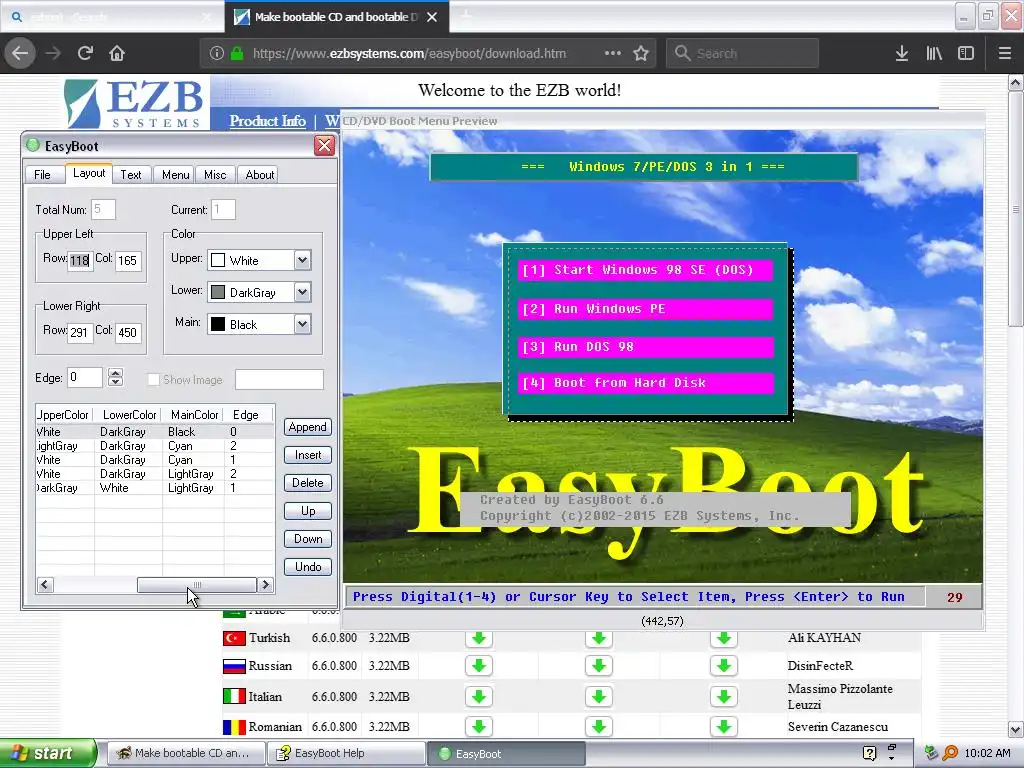Open the Product Info link
The image size is (1024, 768).
point(267,121)
